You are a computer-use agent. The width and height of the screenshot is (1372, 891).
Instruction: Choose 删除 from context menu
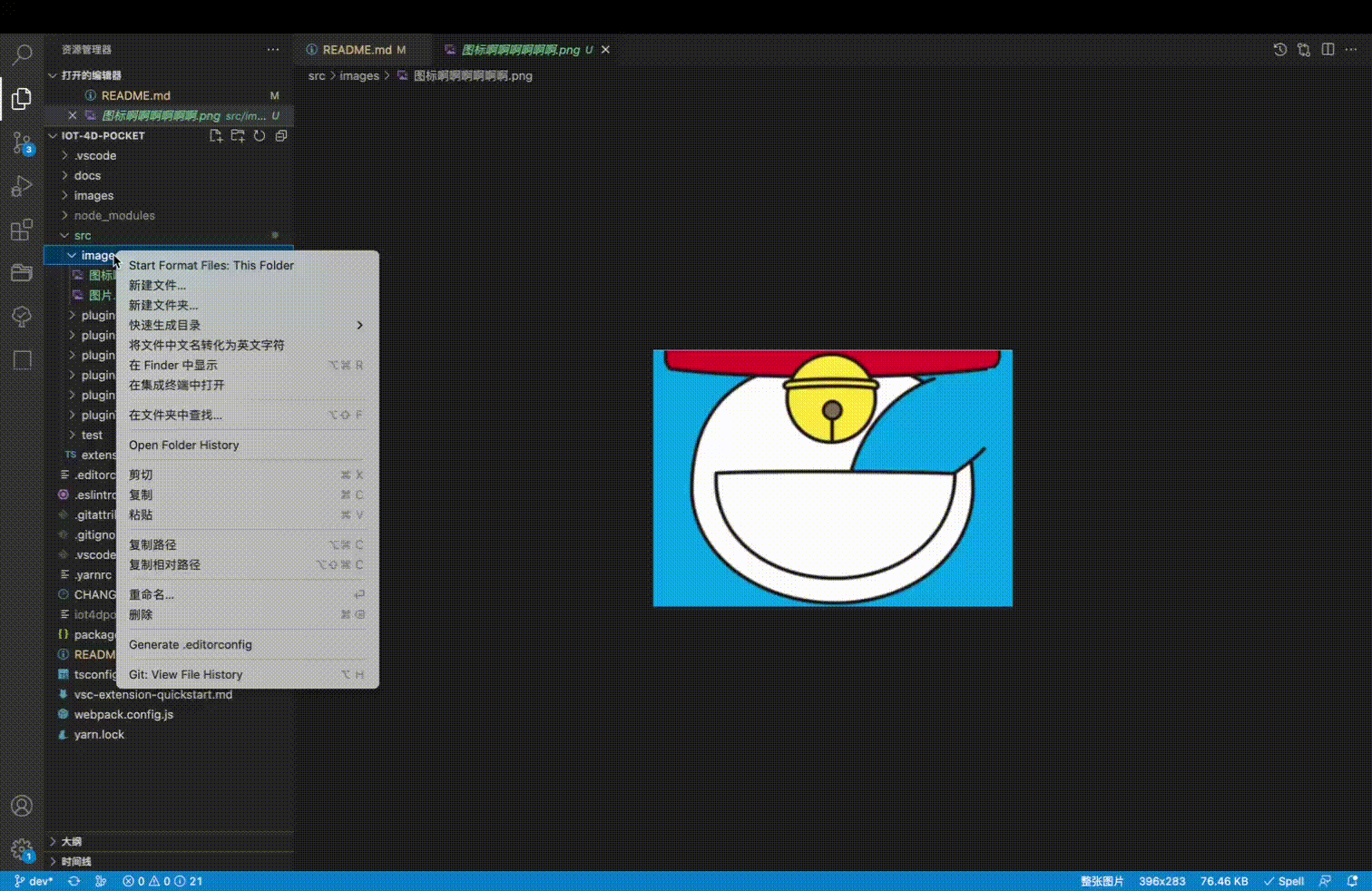coord(247,614)
